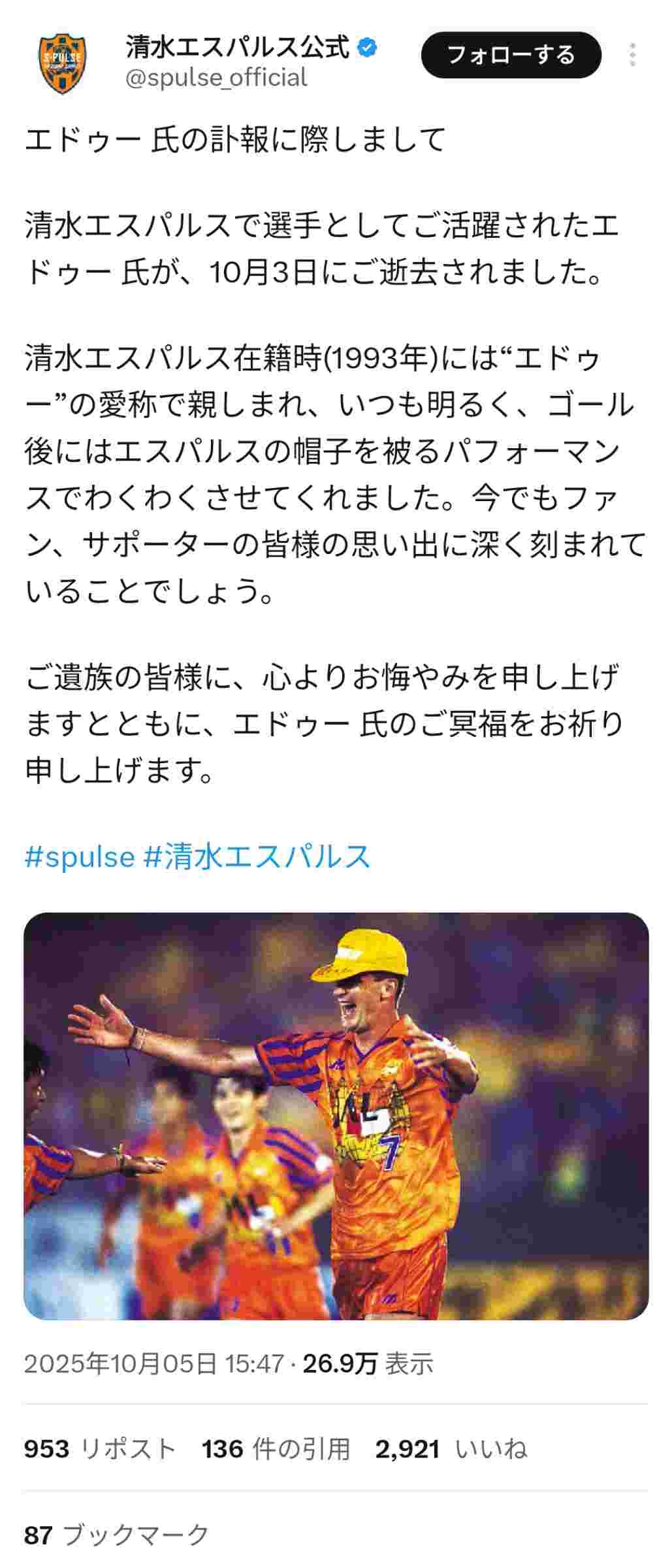
Task: Open the #清水エスパルス hashtag
Action: pyautogui.click(x=257, y=856)
